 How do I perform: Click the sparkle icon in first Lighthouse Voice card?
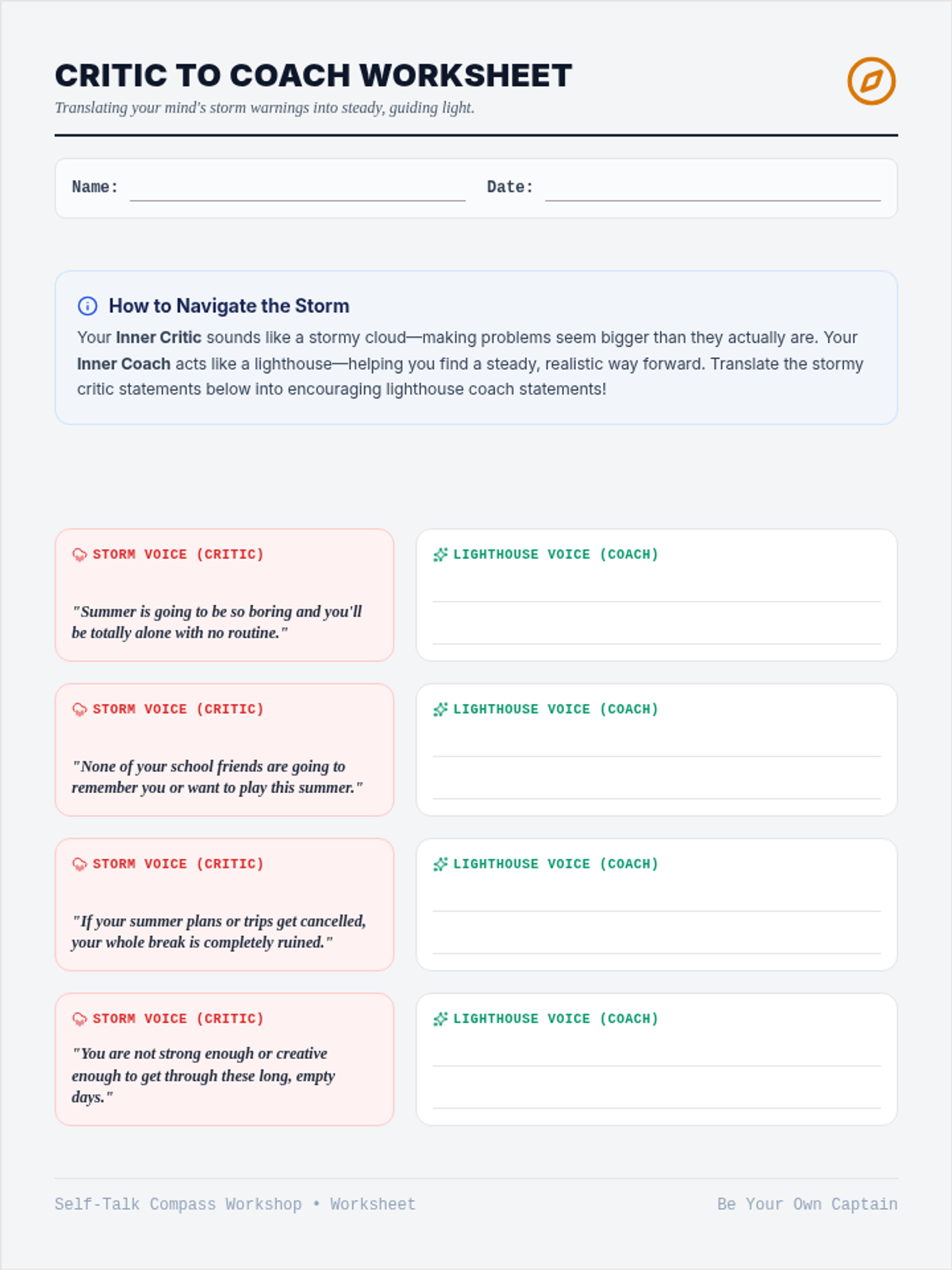coord(440,555)
